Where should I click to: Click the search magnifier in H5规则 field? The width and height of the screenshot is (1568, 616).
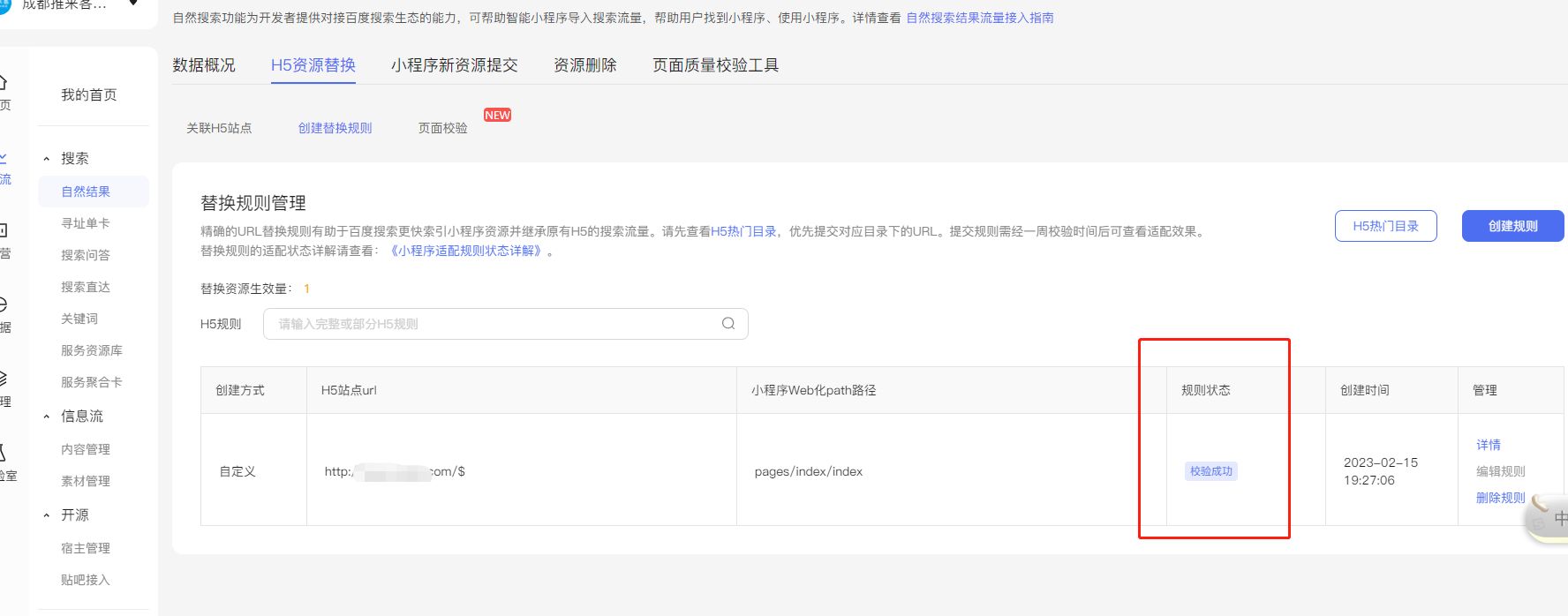pyautogui.click(x=727, y=324)
